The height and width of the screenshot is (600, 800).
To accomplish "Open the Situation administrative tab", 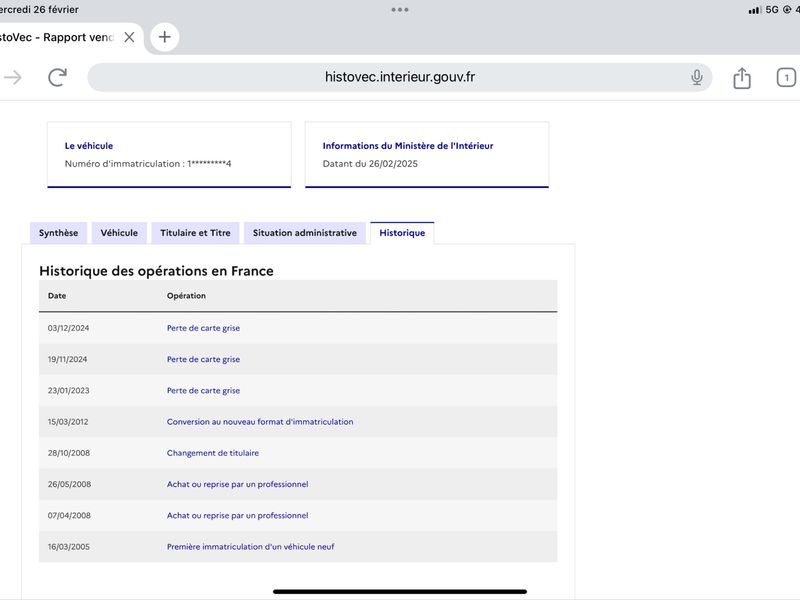I will (305, 233).
